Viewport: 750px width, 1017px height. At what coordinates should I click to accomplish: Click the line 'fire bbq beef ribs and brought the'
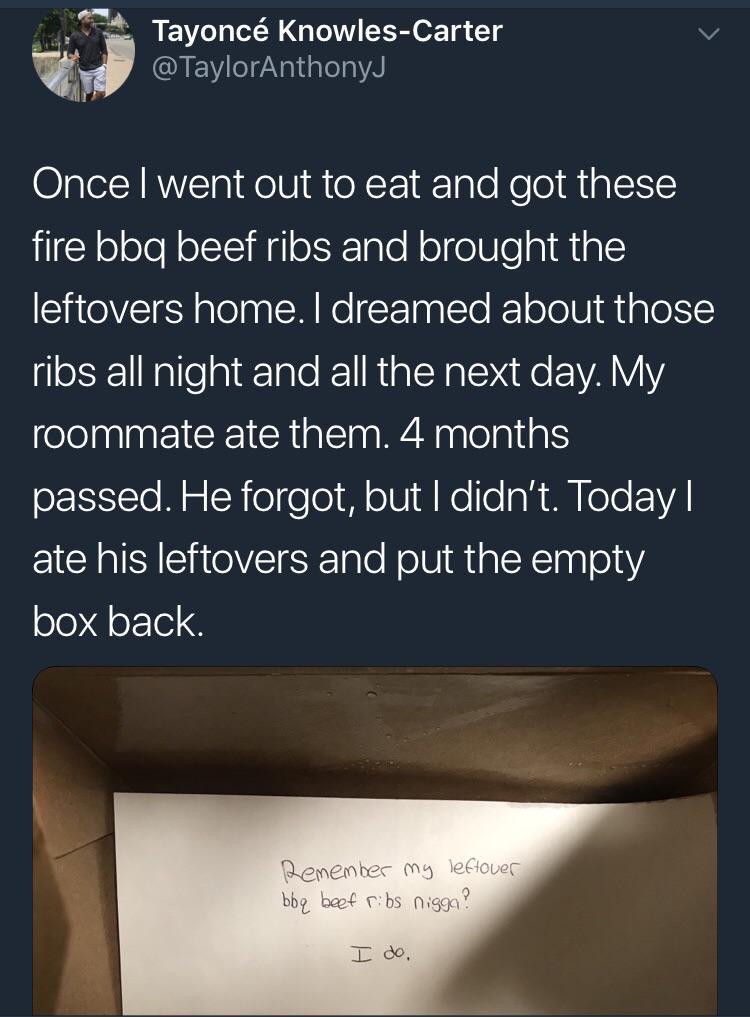pyautogui.click(x=329, y=248)
